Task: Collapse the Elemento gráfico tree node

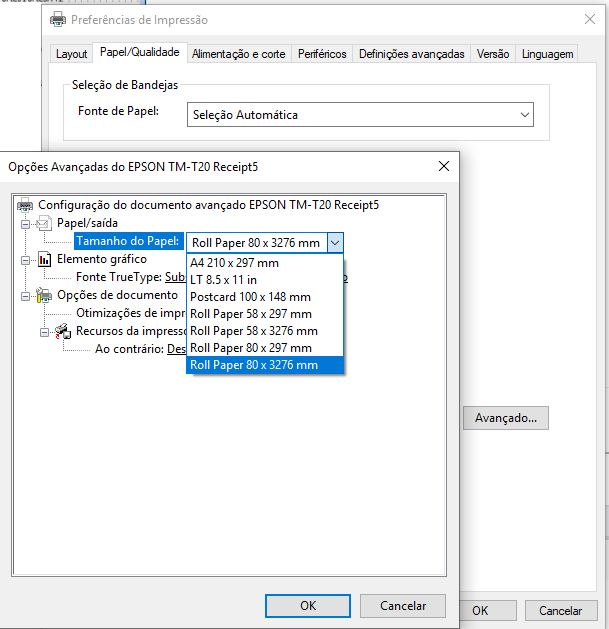Action: pyautogui.click(x=25, y=260)
